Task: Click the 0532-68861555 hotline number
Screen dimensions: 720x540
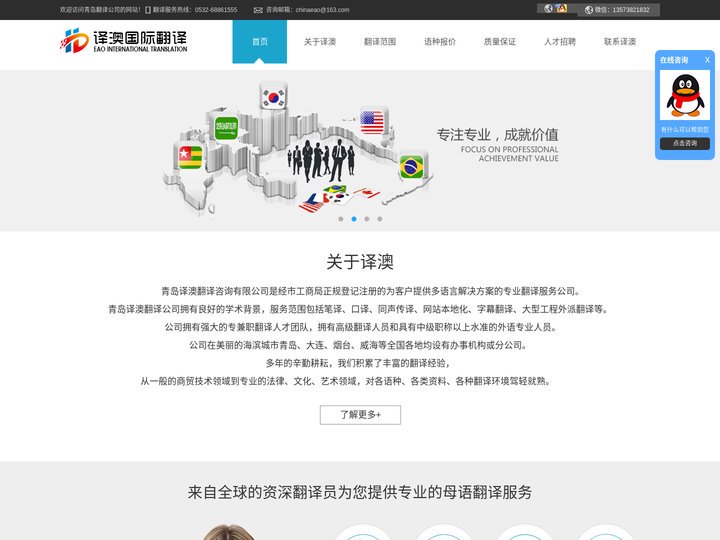Action: point(216,10)
